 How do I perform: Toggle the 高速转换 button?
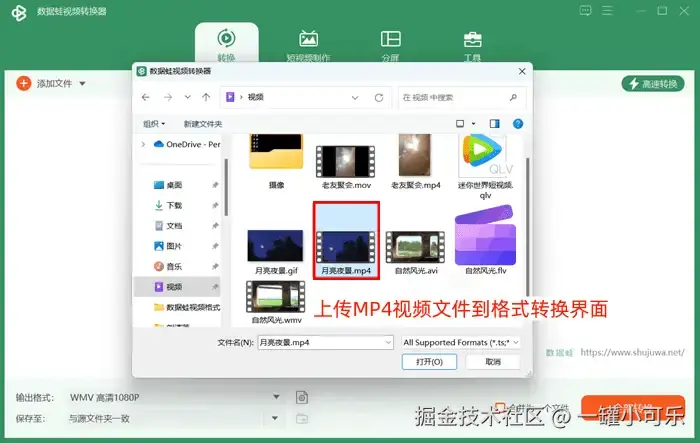(x=653, y=84)
